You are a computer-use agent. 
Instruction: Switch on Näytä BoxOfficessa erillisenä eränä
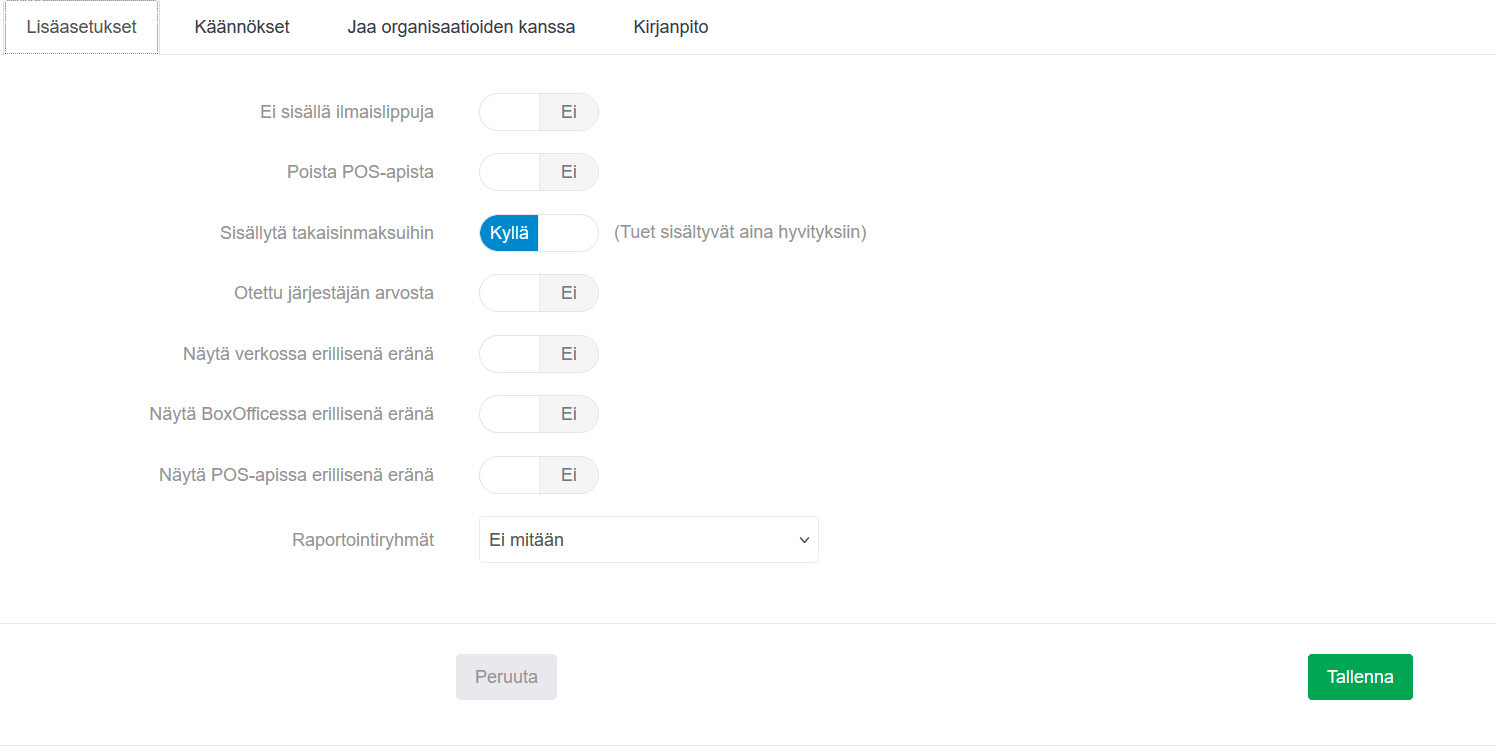coord(539,414)
